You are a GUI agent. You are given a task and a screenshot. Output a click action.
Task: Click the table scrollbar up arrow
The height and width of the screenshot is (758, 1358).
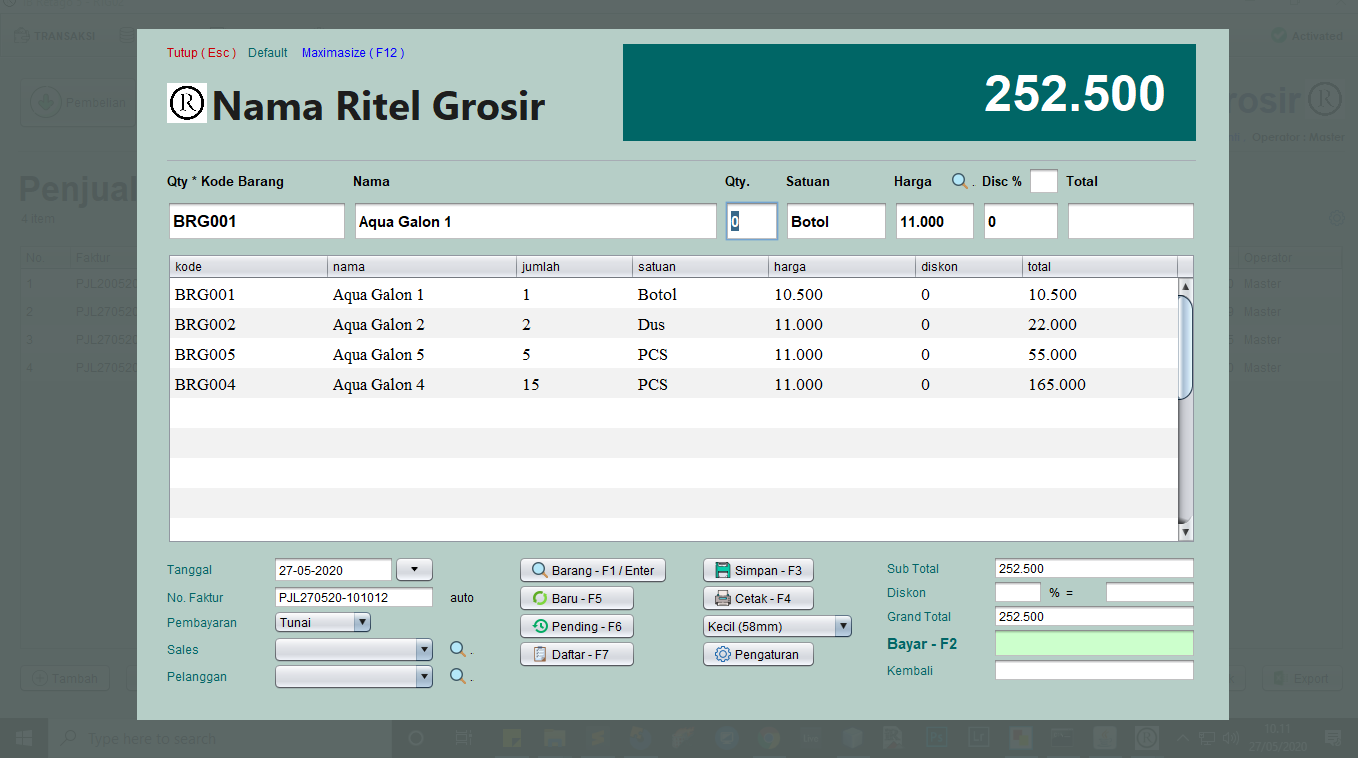click(x=1186, y=287)
